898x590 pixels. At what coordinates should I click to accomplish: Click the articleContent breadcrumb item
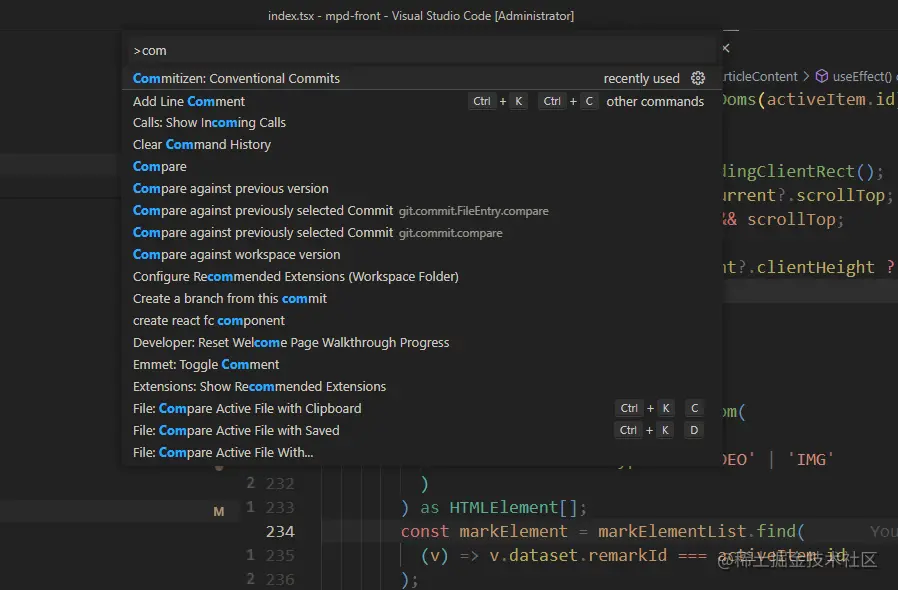(x=760, y=76)
